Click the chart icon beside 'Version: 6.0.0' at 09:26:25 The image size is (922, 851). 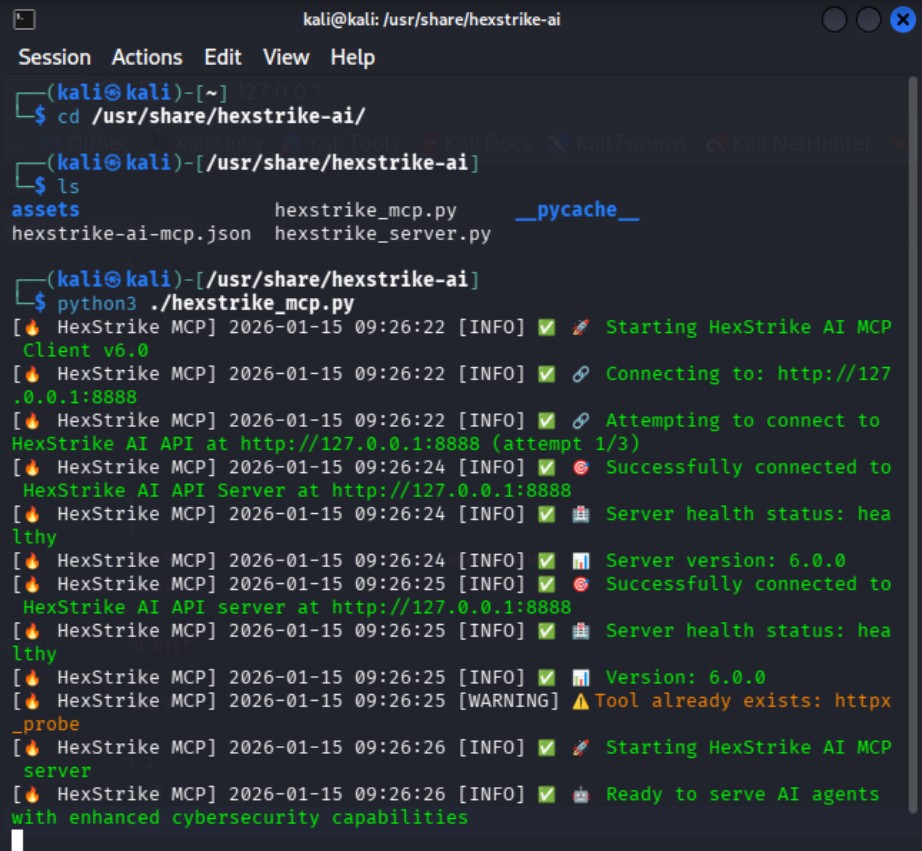tap(581, 677)
